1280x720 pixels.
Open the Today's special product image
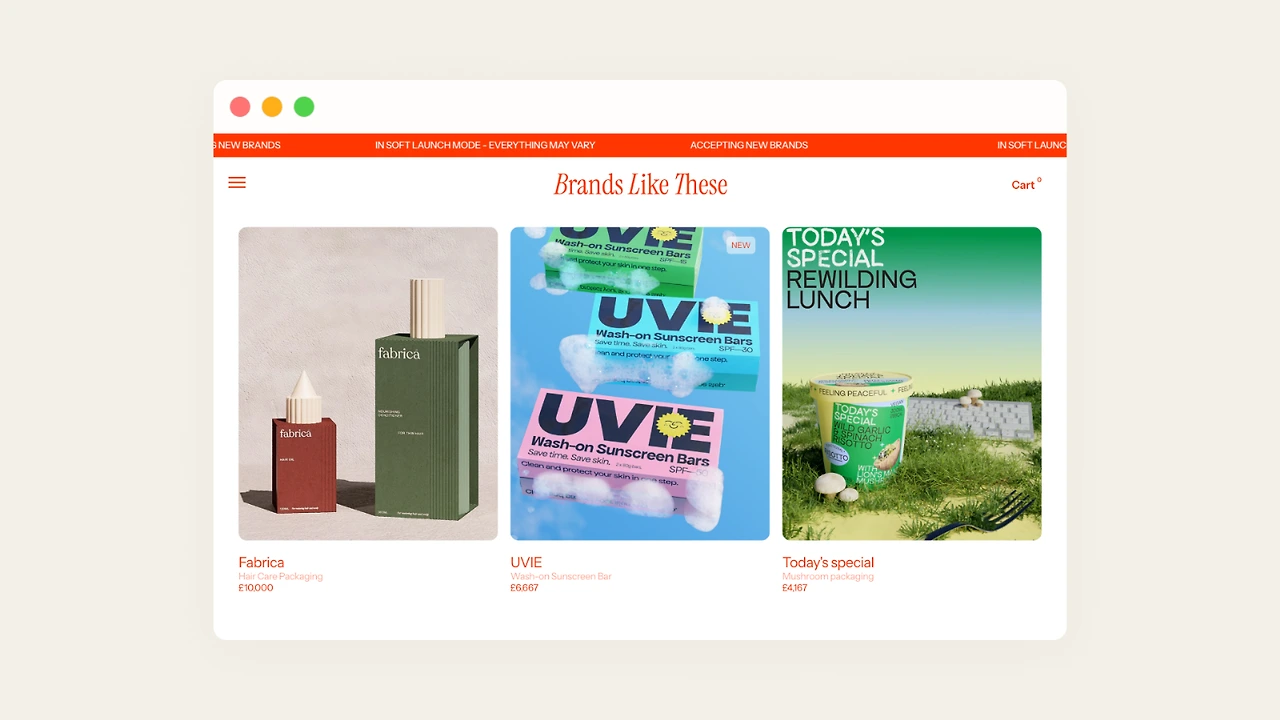point(912,384)
